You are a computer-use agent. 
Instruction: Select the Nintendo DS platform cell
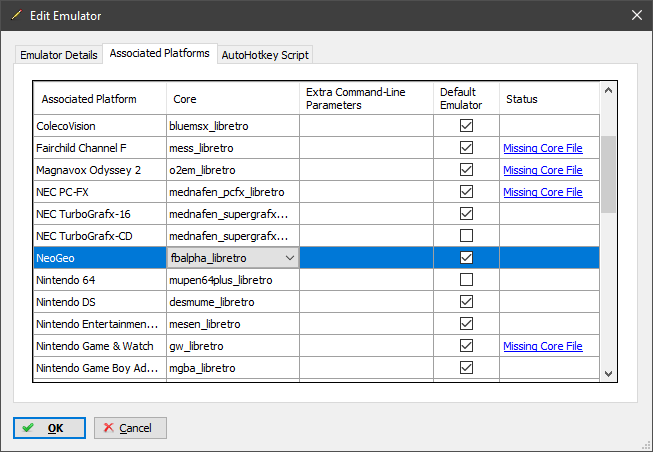[100, 302]
